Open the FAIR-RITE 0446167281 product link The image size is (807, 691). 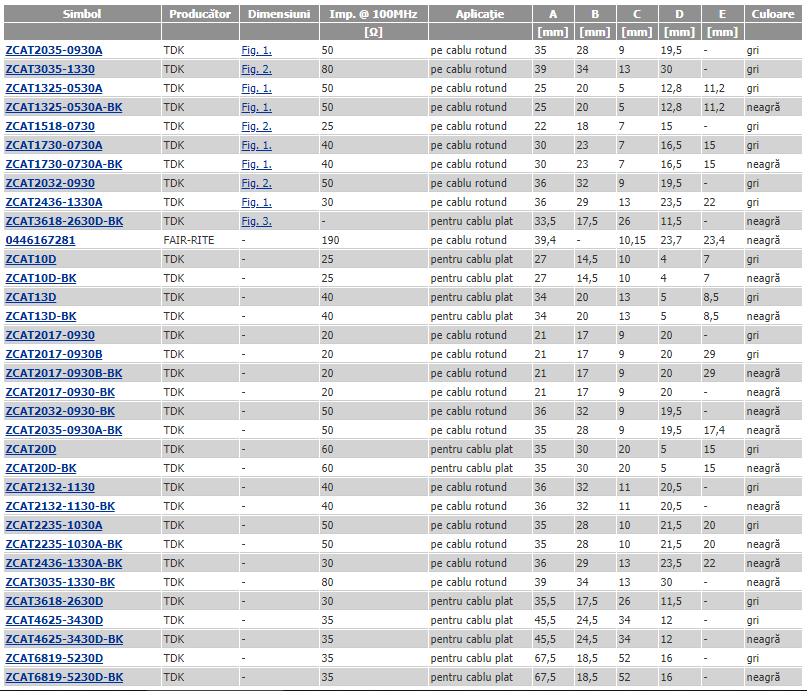(40, 240)
